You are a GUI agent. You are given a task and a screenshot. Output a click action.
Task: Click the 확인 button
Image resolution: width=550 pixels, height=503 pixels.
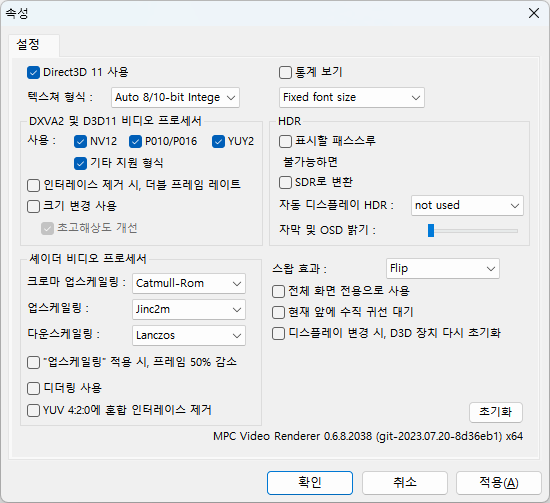(310, 483)
